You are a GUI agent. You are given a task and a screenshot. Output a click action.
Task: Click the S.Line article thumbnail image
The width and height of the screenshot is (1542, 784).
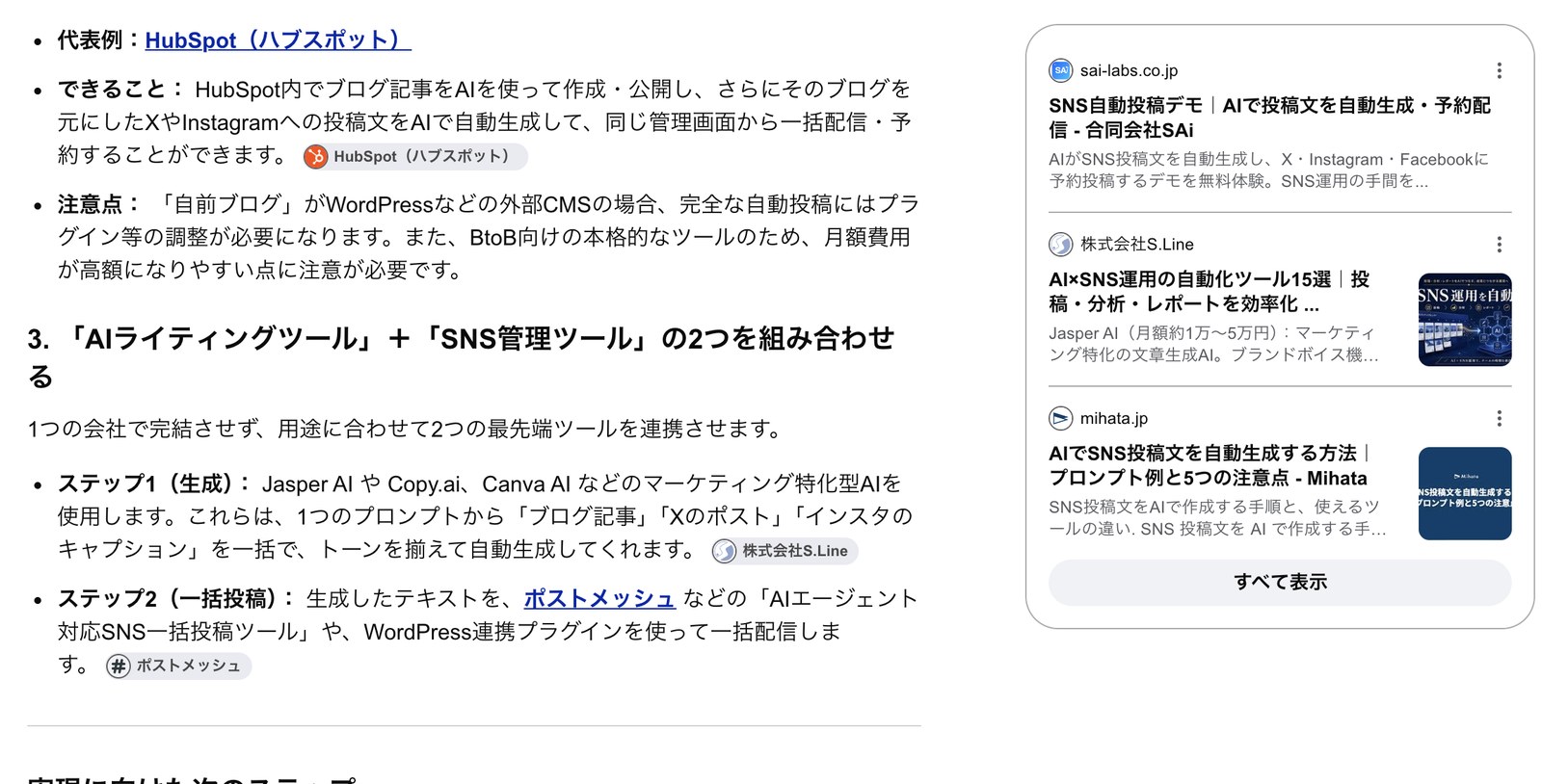click(x=1465, y=320)
